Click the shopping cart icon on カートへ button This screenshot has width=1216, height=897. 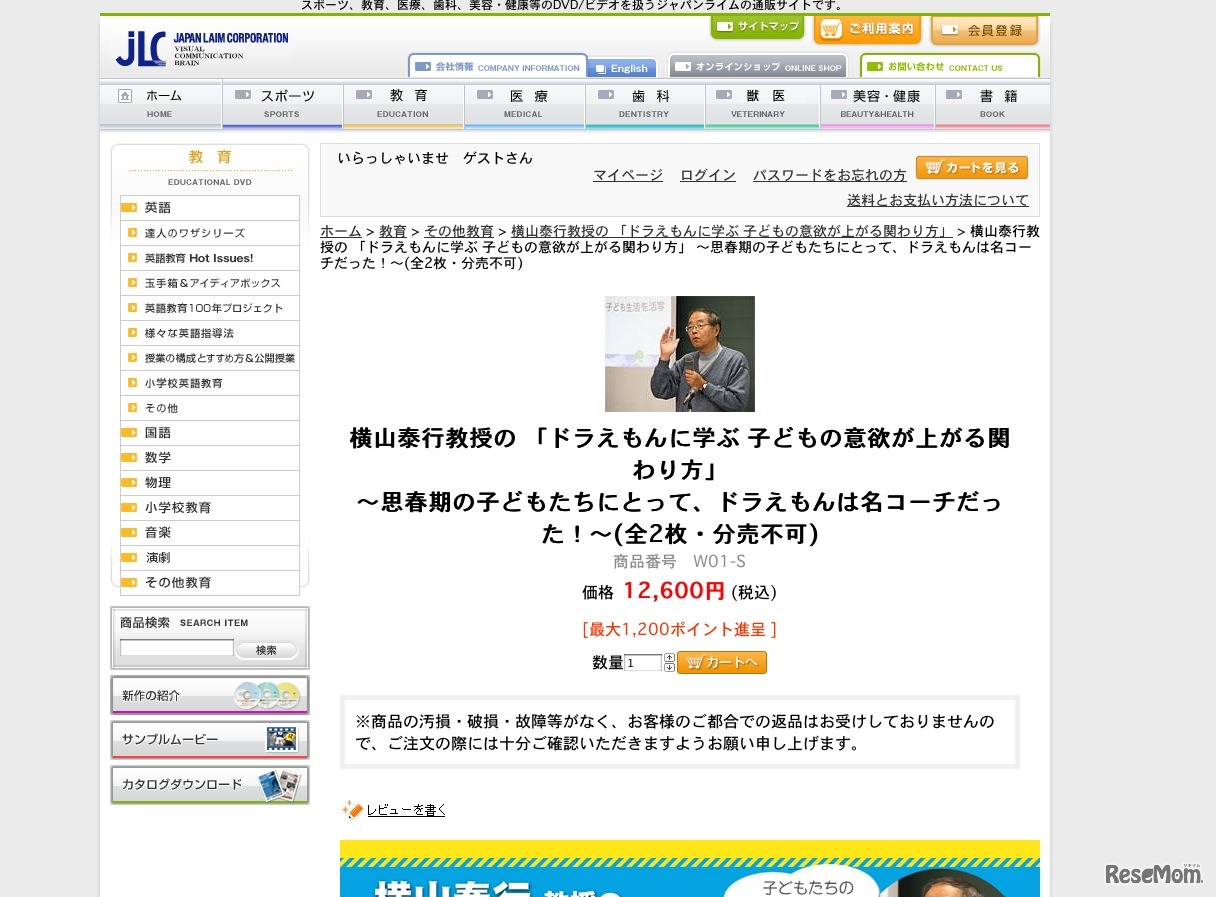(x=695, y=661)
